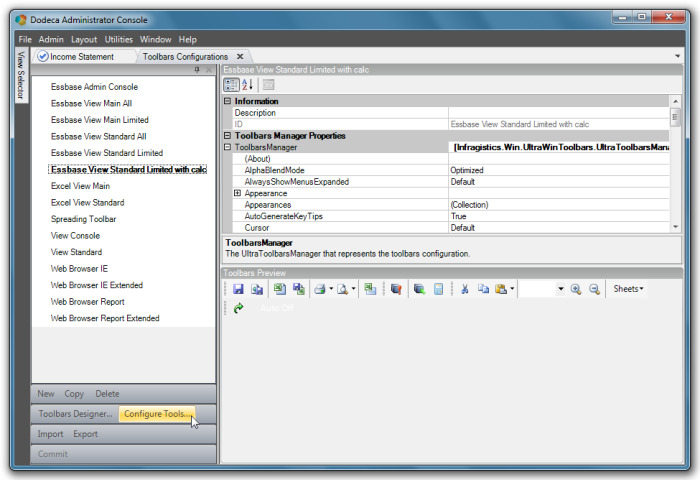The image size is (700, 480).
Task: Select Excel View Main
Action: click(80, 186)
